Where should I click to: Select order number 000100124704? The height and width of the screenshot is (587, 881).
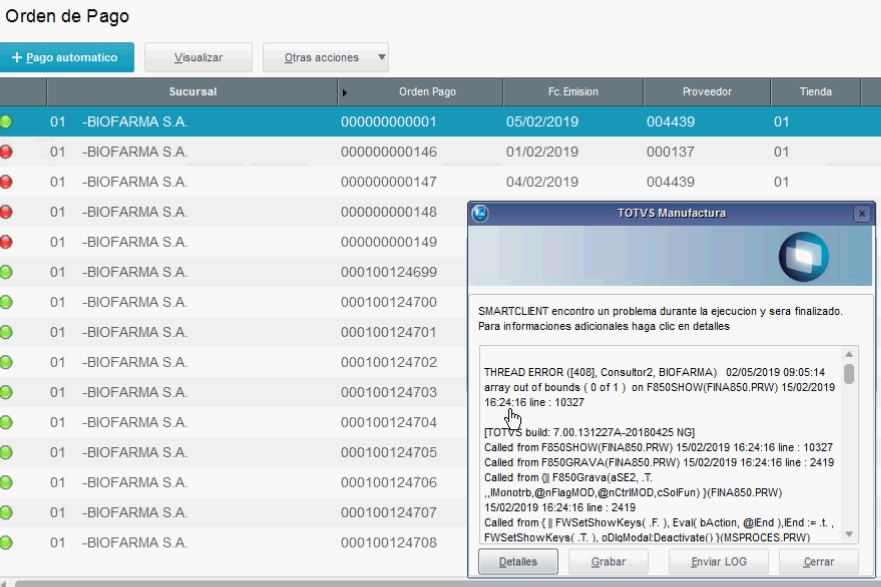coord(388,422)
